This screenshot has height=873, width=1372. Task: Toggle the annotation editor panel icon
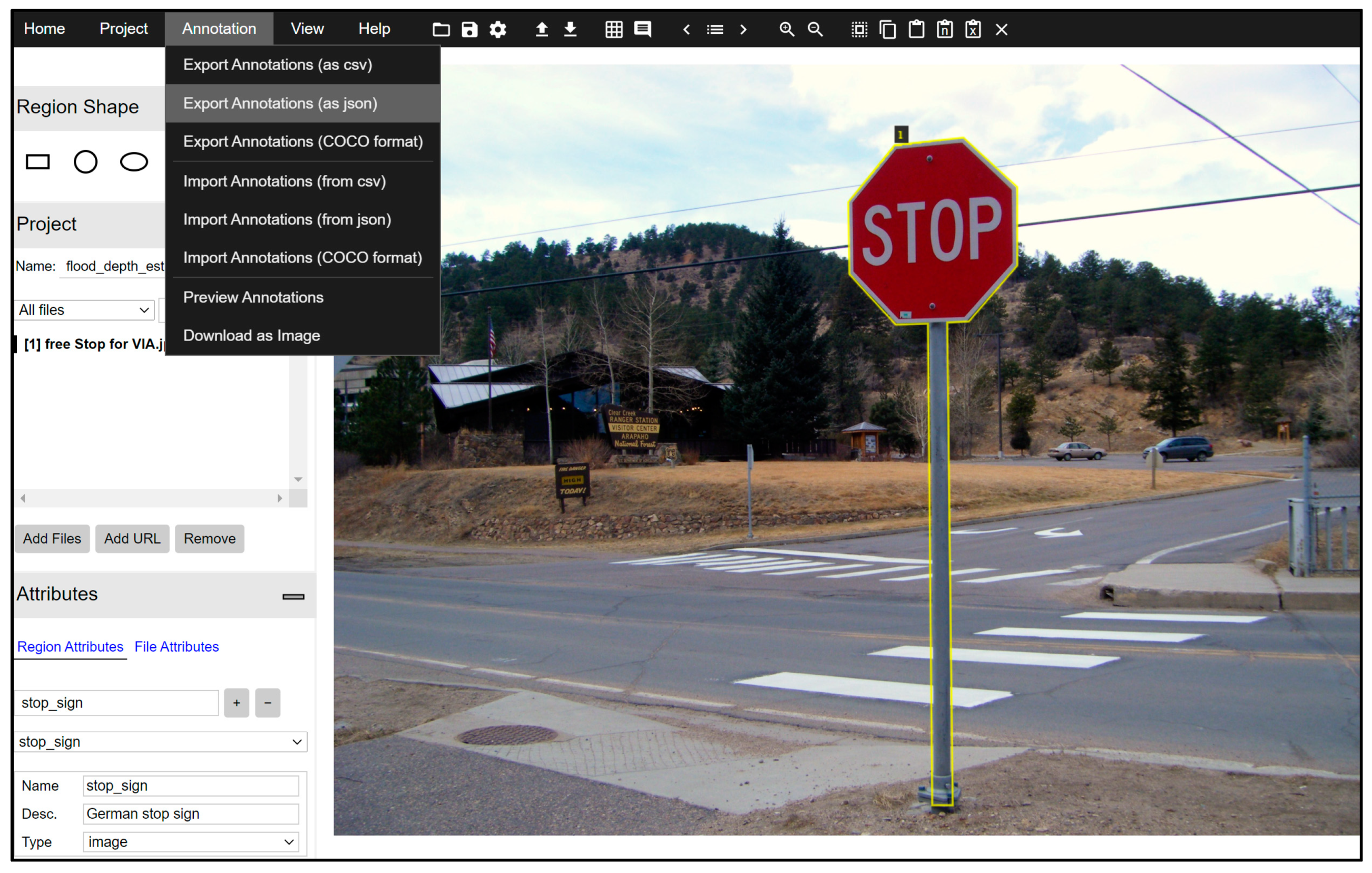[643, 29]
